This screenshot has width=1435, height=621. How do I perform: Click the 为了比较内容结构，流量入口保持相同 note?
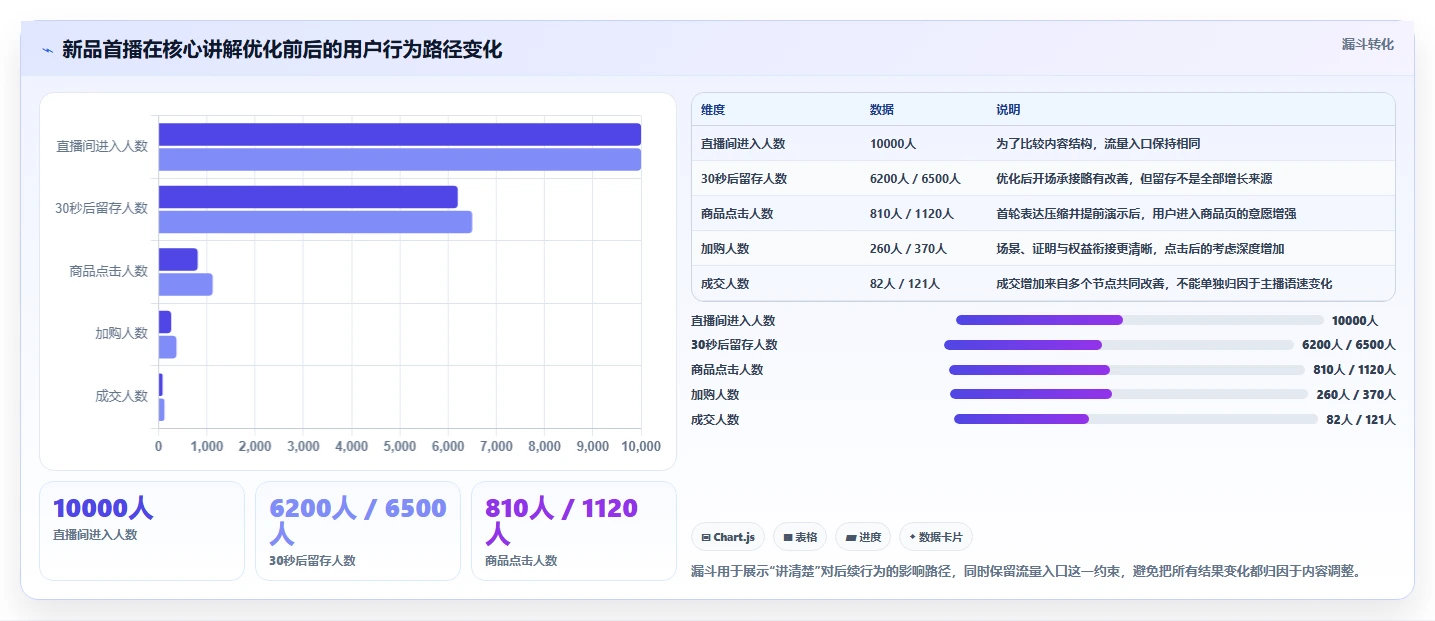tap(1098, 144)
